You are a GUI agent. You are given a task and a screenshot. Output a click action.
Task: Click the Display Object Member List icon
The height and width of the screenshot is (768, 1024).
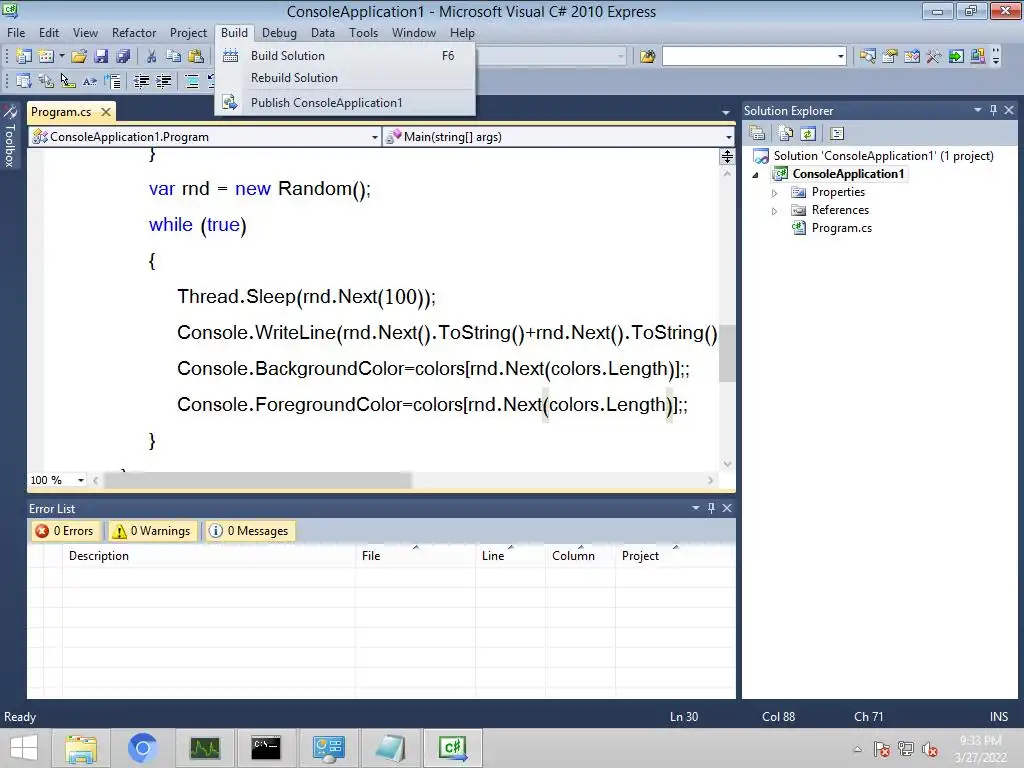(24, 82)
